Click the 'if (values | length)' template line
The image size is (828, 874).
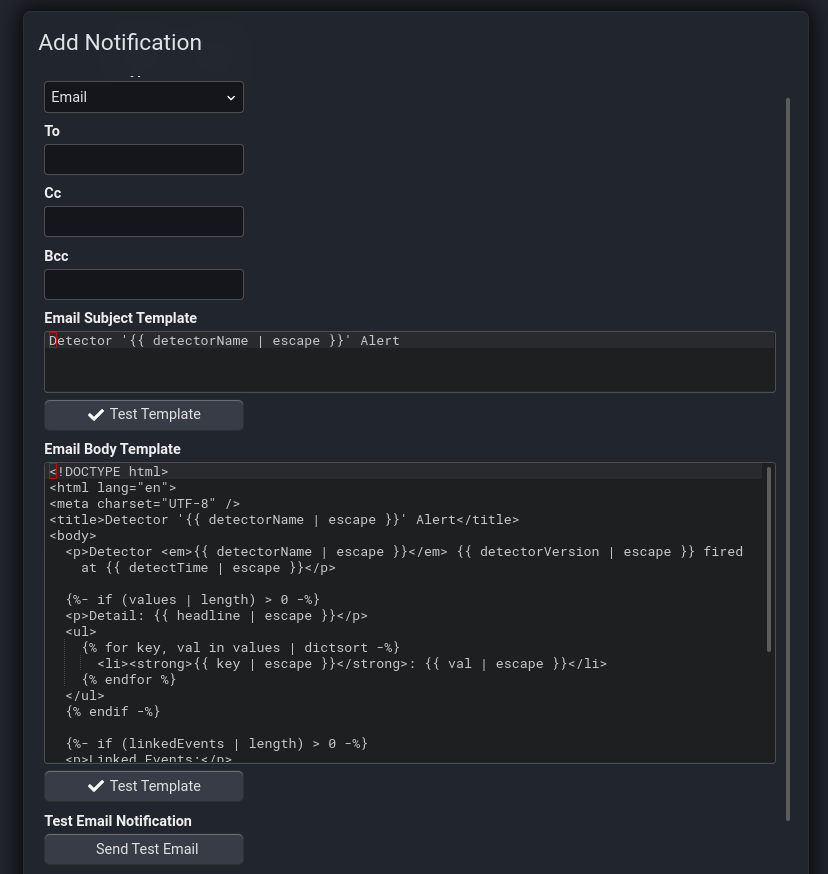[x=193, y=599]
